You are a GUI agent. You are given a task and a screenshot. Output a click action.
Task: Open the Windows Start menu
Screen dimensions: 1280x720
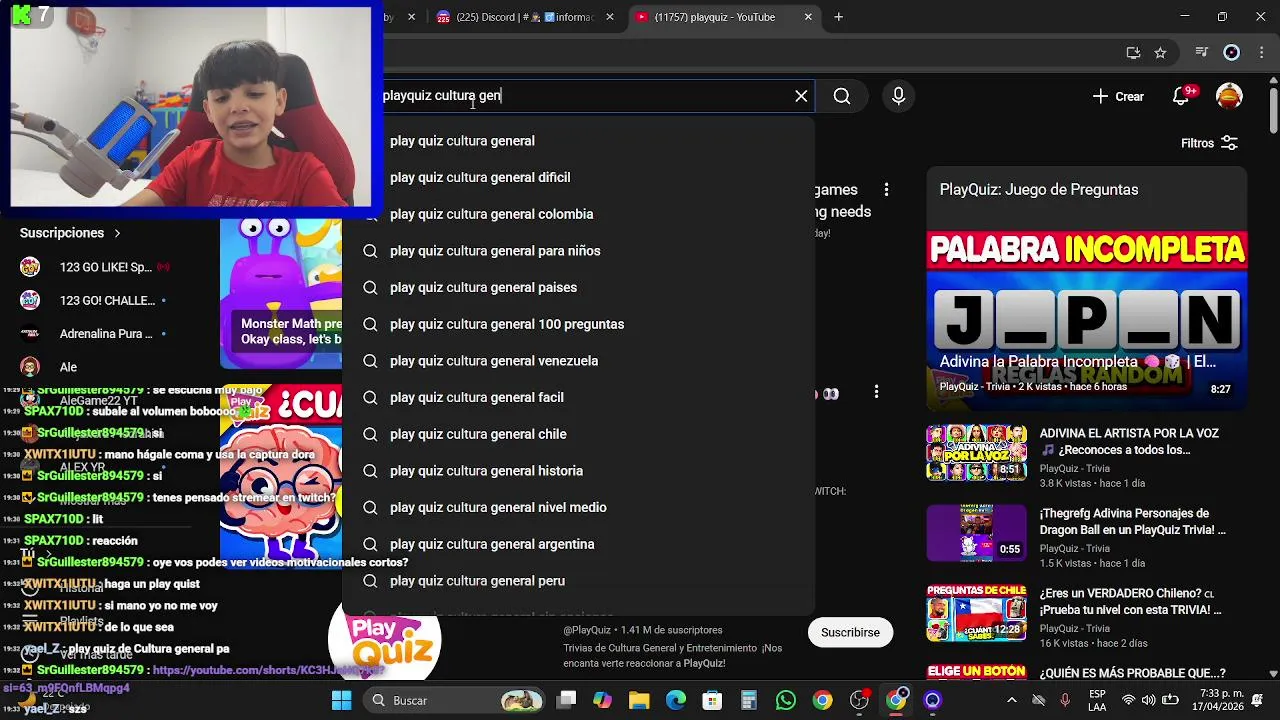[341, 700]
